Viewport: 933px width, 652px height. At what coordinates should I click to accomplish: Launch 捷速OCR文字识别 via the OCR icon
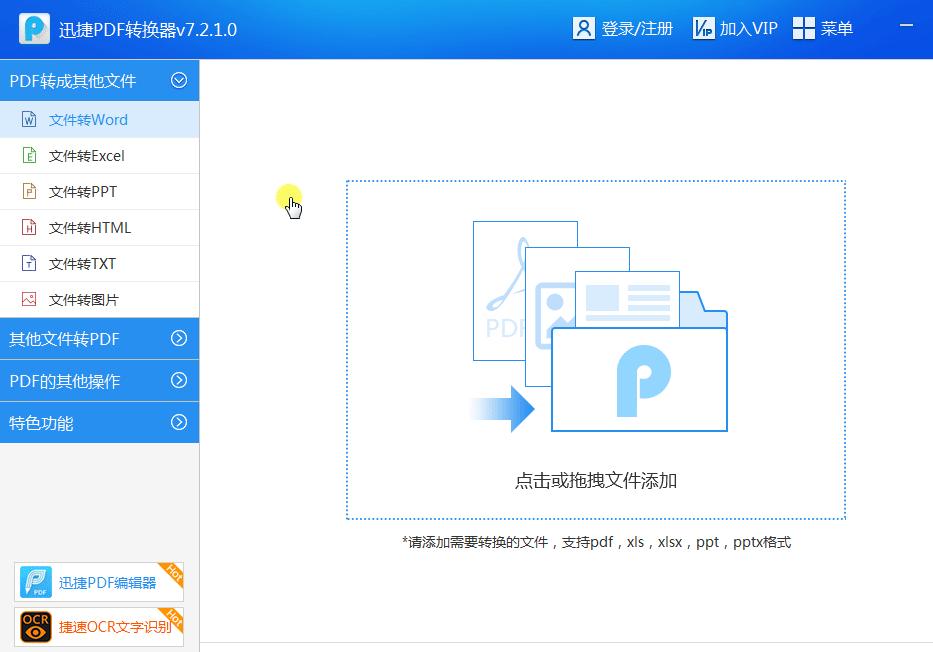pyautogui.click(x=36, y=626)
